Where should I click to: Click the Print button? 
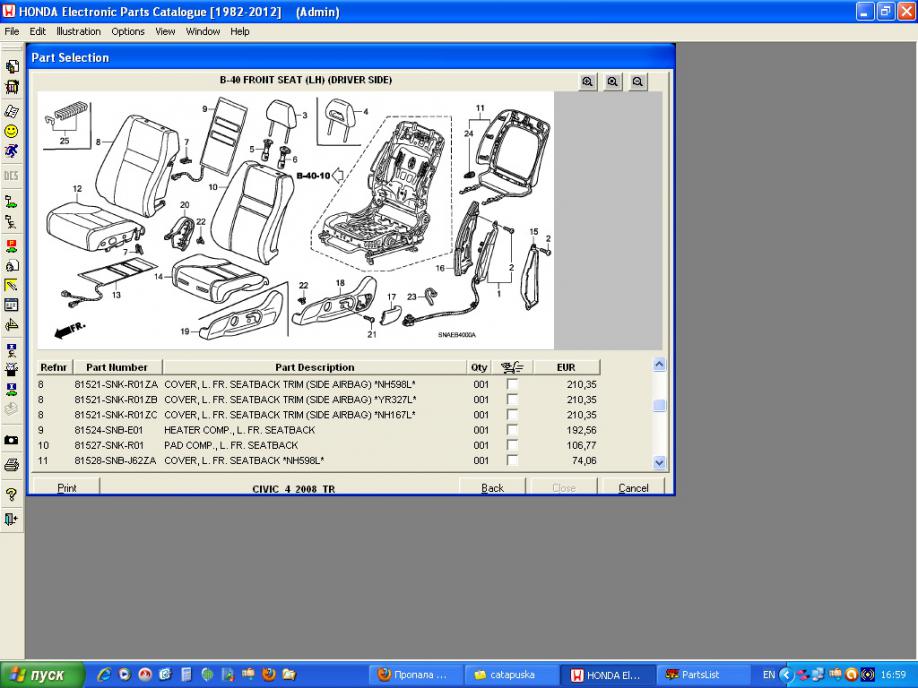tap(67, 487)
